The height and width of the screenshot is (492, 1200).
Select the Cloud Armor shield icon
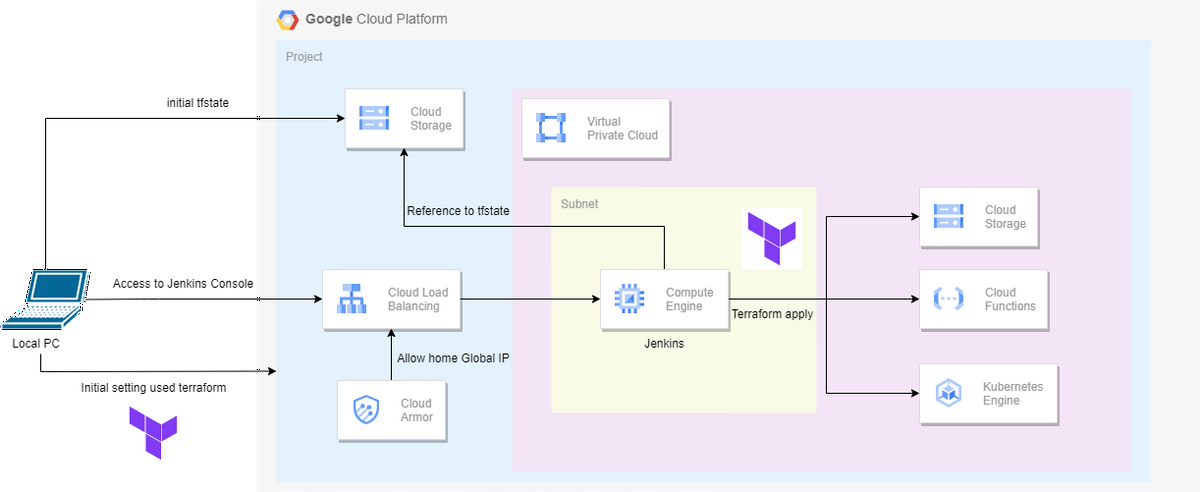pos(367,410)
